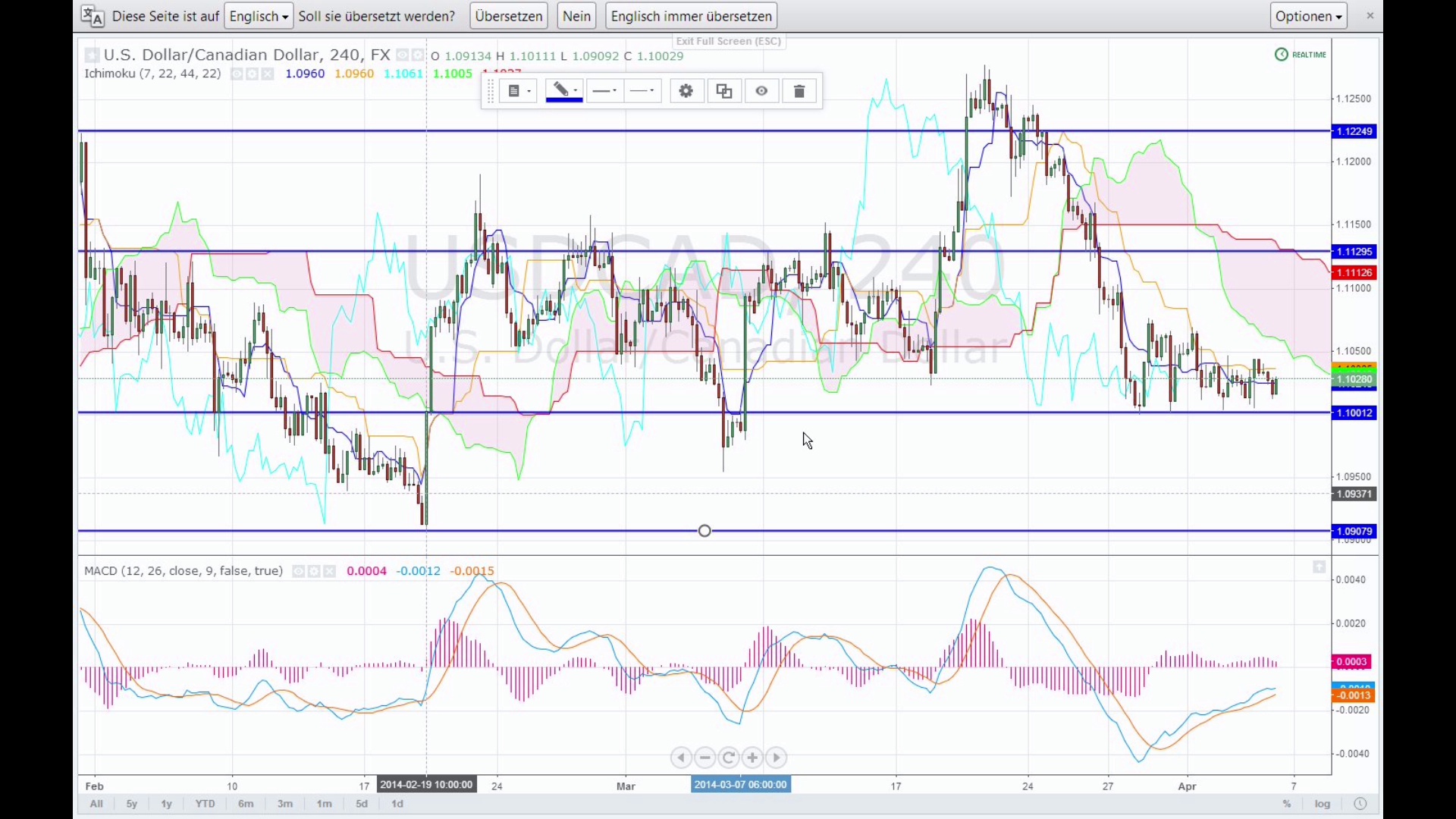Click the browser translate icon
Viewport: 1456px width, 819px height.
pos(93,16)
